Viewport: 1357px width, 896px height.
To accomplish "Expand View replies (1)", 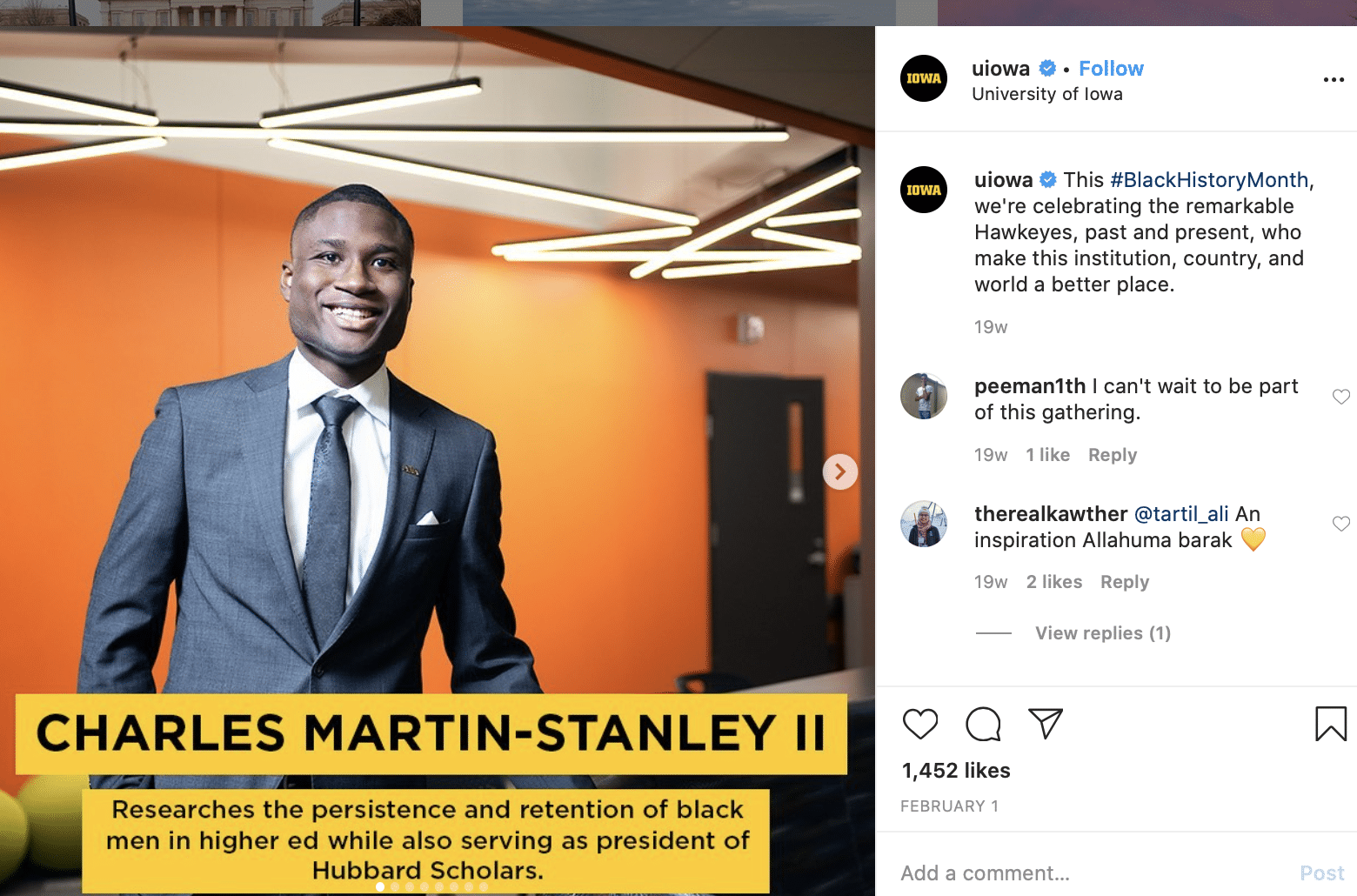I will 1103,633.
